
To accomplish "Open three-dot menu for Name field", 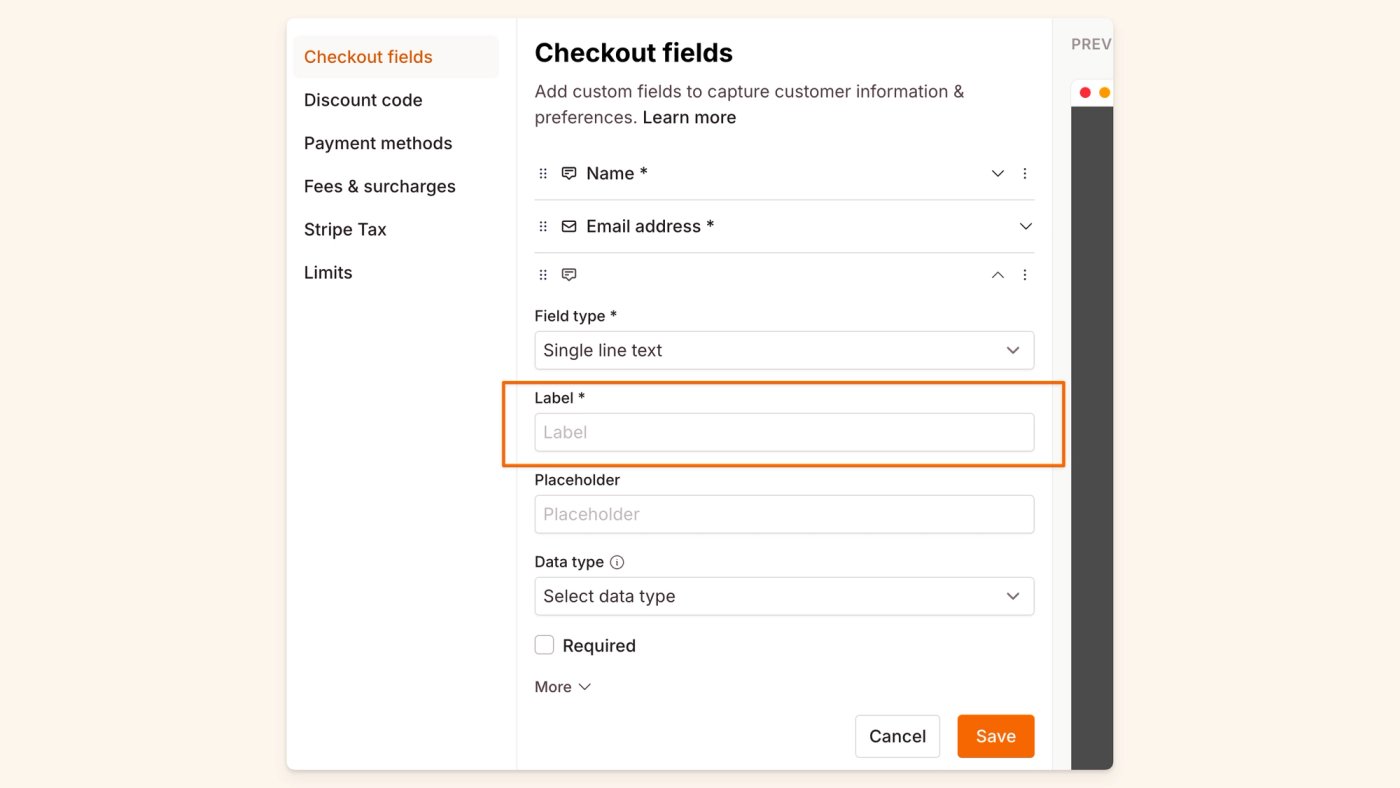I will pos(1025,174).
